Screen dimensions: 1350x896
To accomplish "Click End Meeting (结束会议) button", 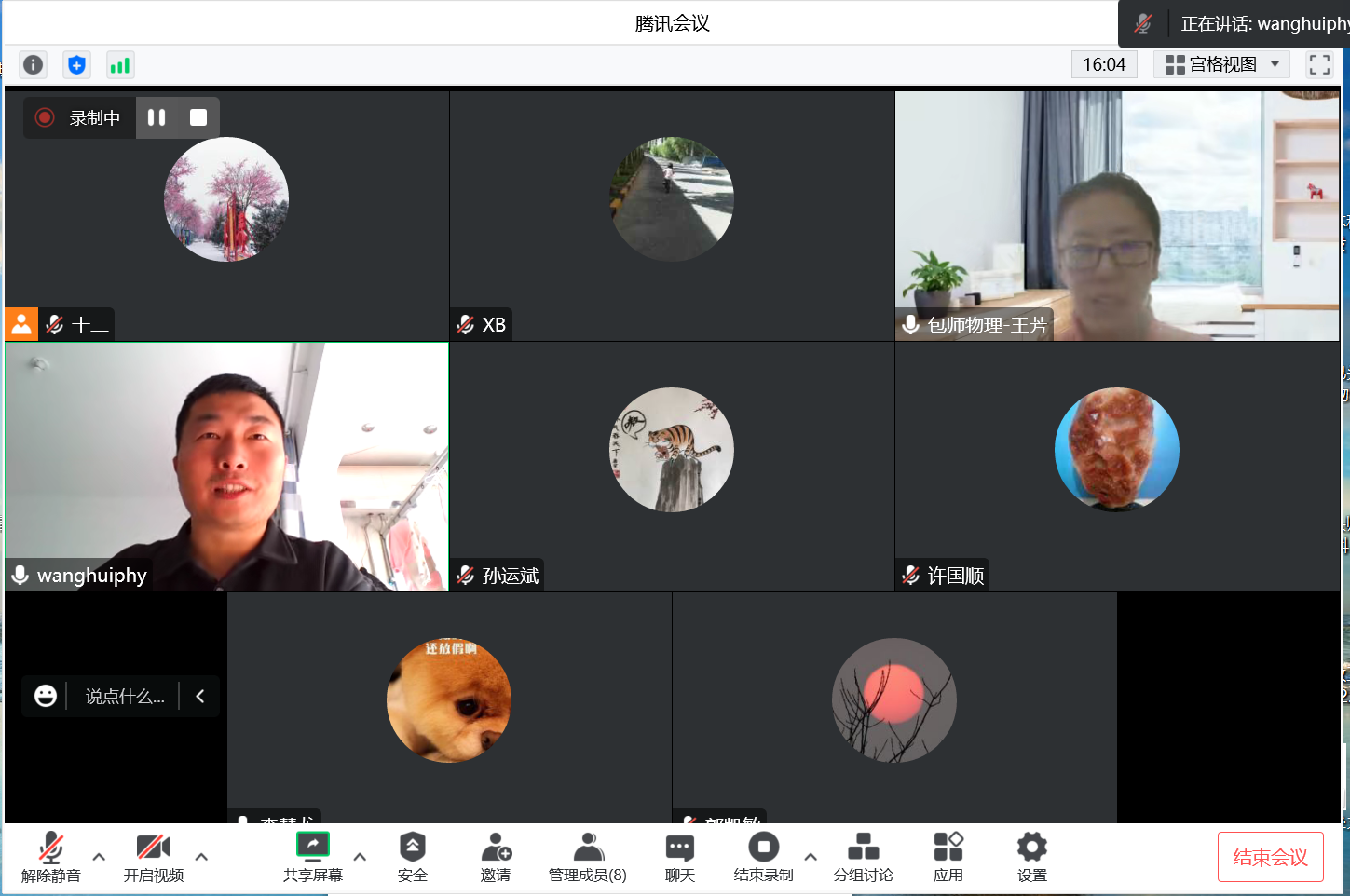I will (1270, 857).
